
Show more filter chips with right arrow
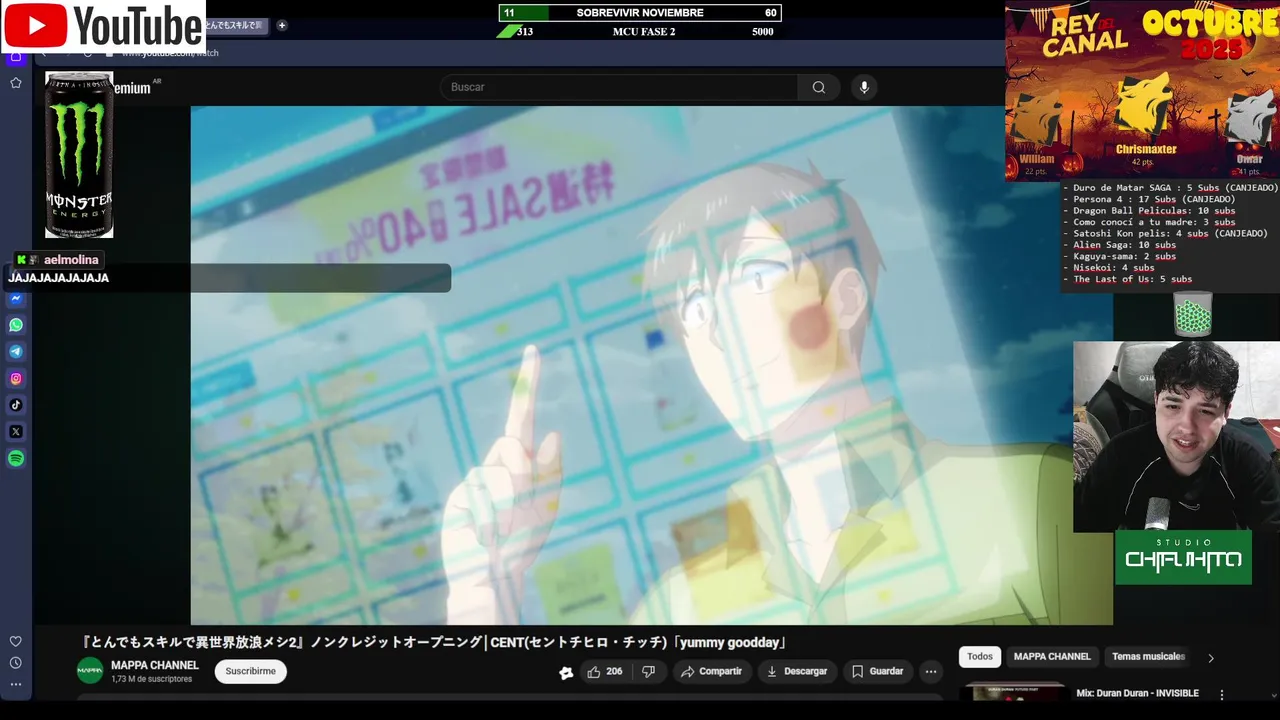1210,658
